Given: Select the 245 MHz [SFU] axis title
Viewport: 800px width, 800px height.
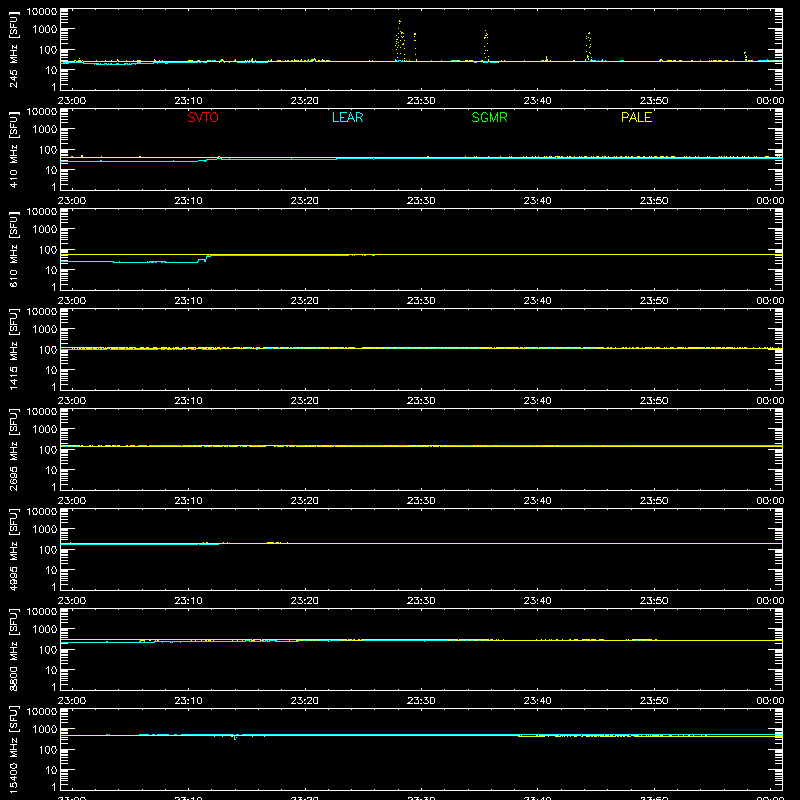Looking at the screenshot, I should tap(13, 49).
